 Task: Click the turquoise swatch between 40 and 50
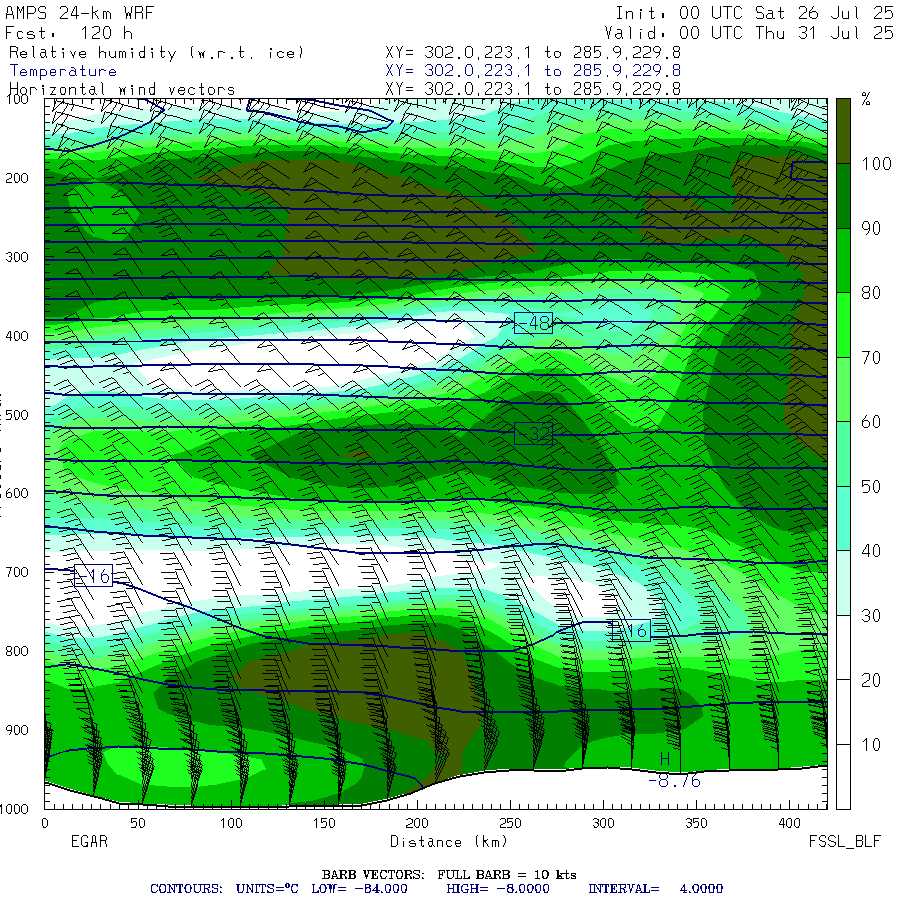tap(843, 519)
